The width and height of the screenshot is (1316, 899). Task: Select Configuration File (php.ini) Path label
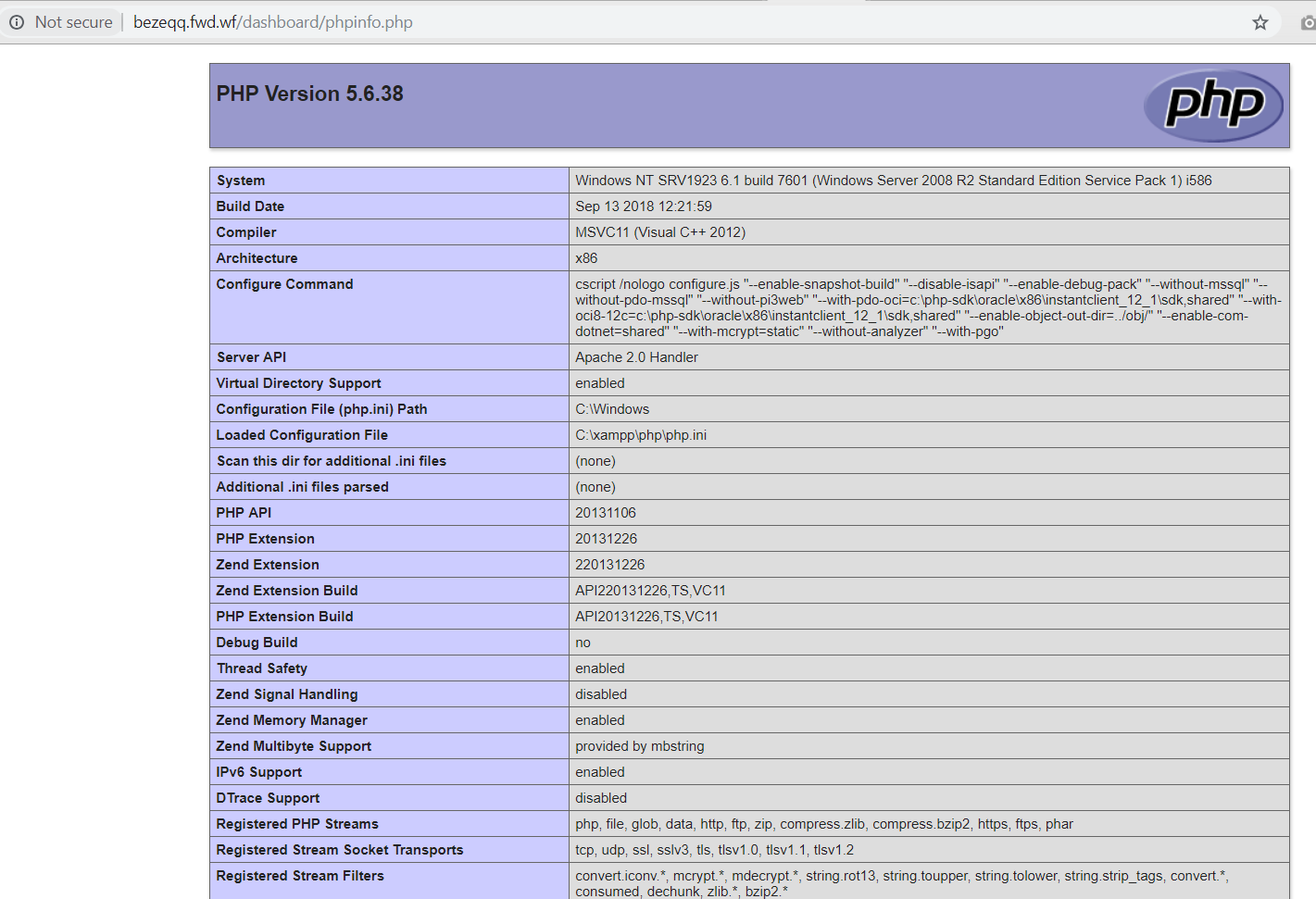(321, 409)
